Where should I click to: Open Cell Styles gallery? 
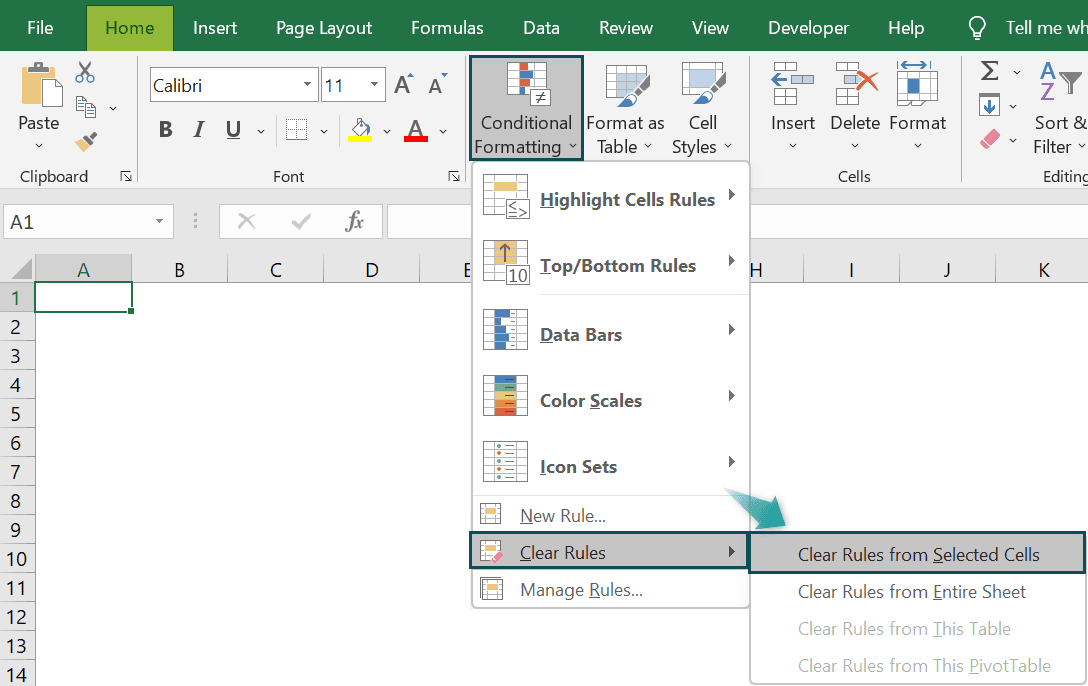pos(702,108)
